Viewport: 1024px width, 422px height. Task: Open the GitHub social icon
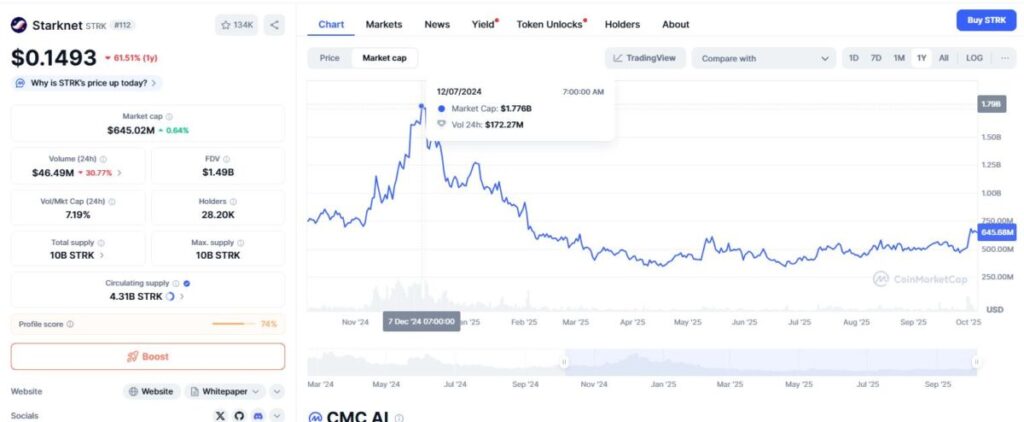(239, 415)
